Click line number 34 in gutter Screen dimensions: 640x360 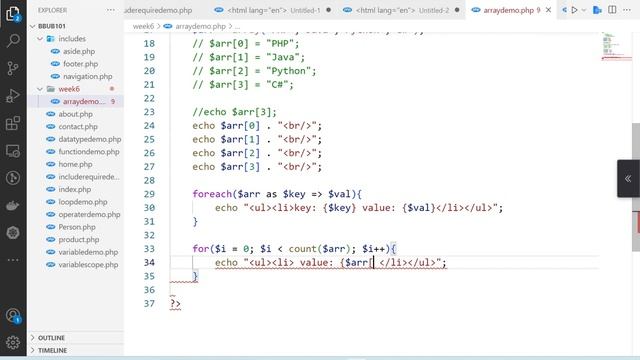tap(149, 262)
